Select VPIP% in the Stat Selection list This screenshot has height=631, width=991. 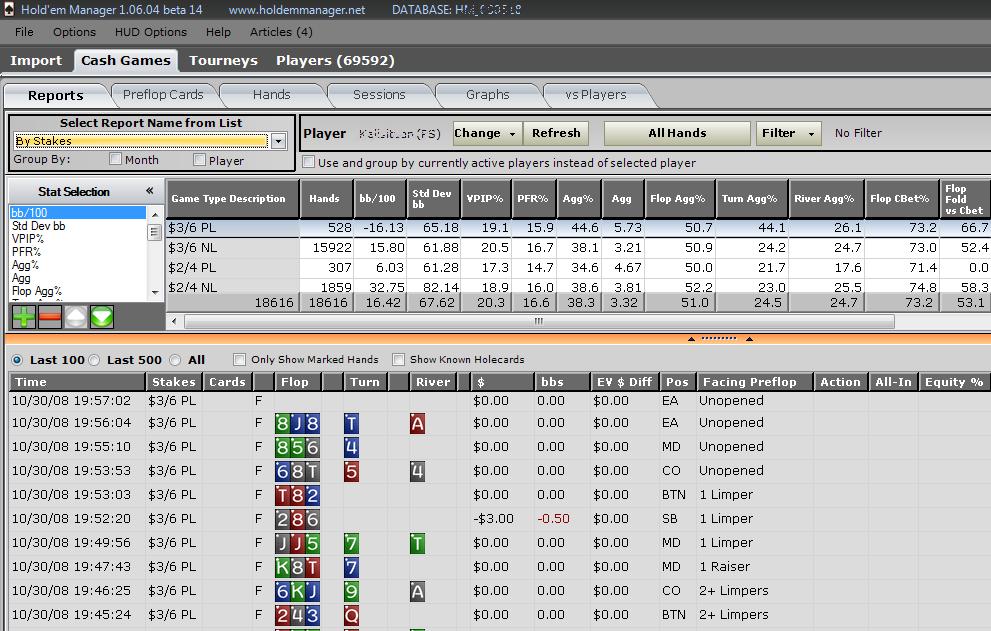[28, 239]
